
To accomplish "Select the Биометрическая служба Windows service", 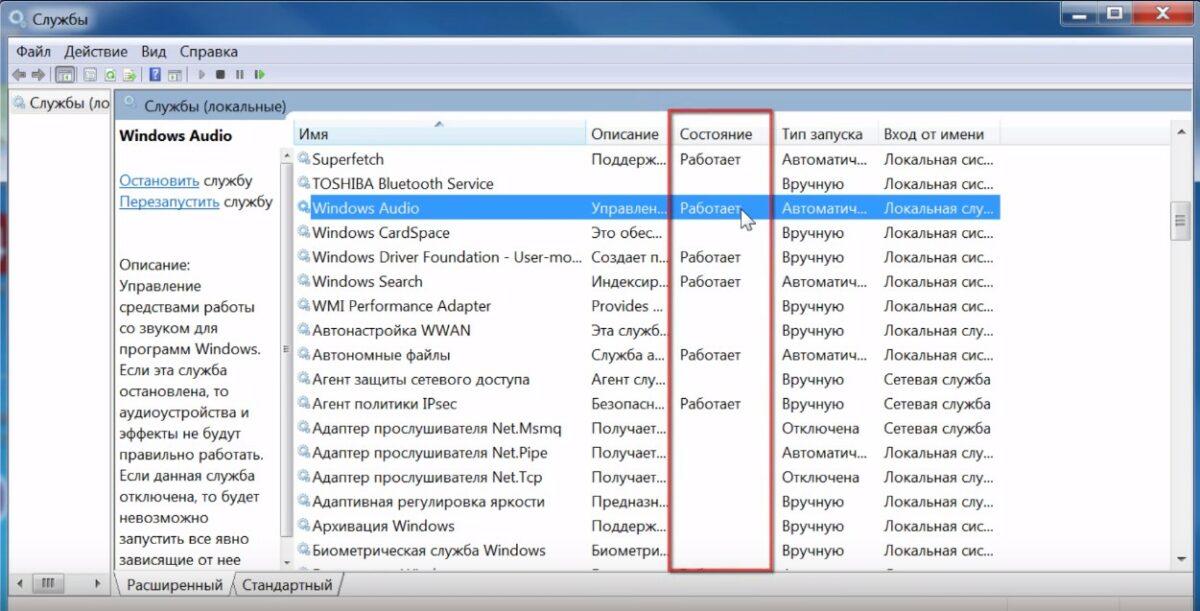I will click(x=647, y=550).
